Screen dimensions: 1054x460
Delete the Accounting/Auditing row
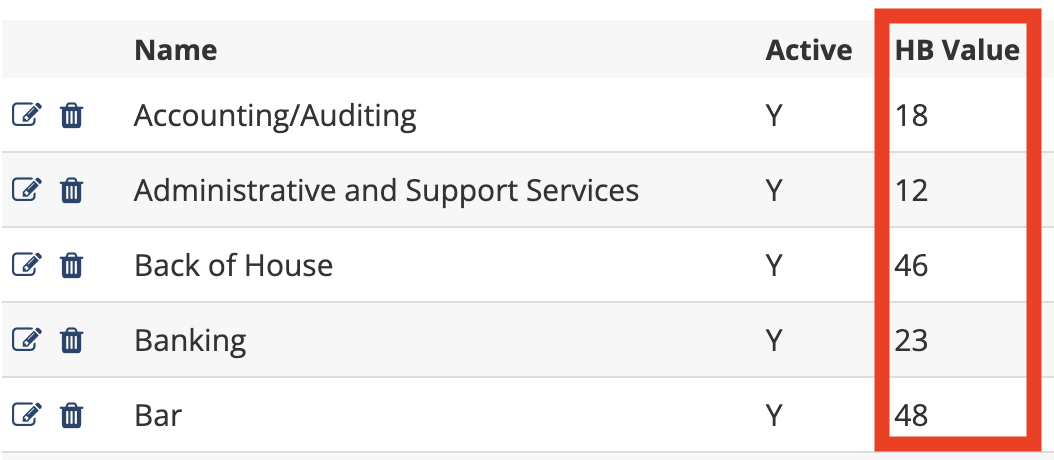(71, 115)
